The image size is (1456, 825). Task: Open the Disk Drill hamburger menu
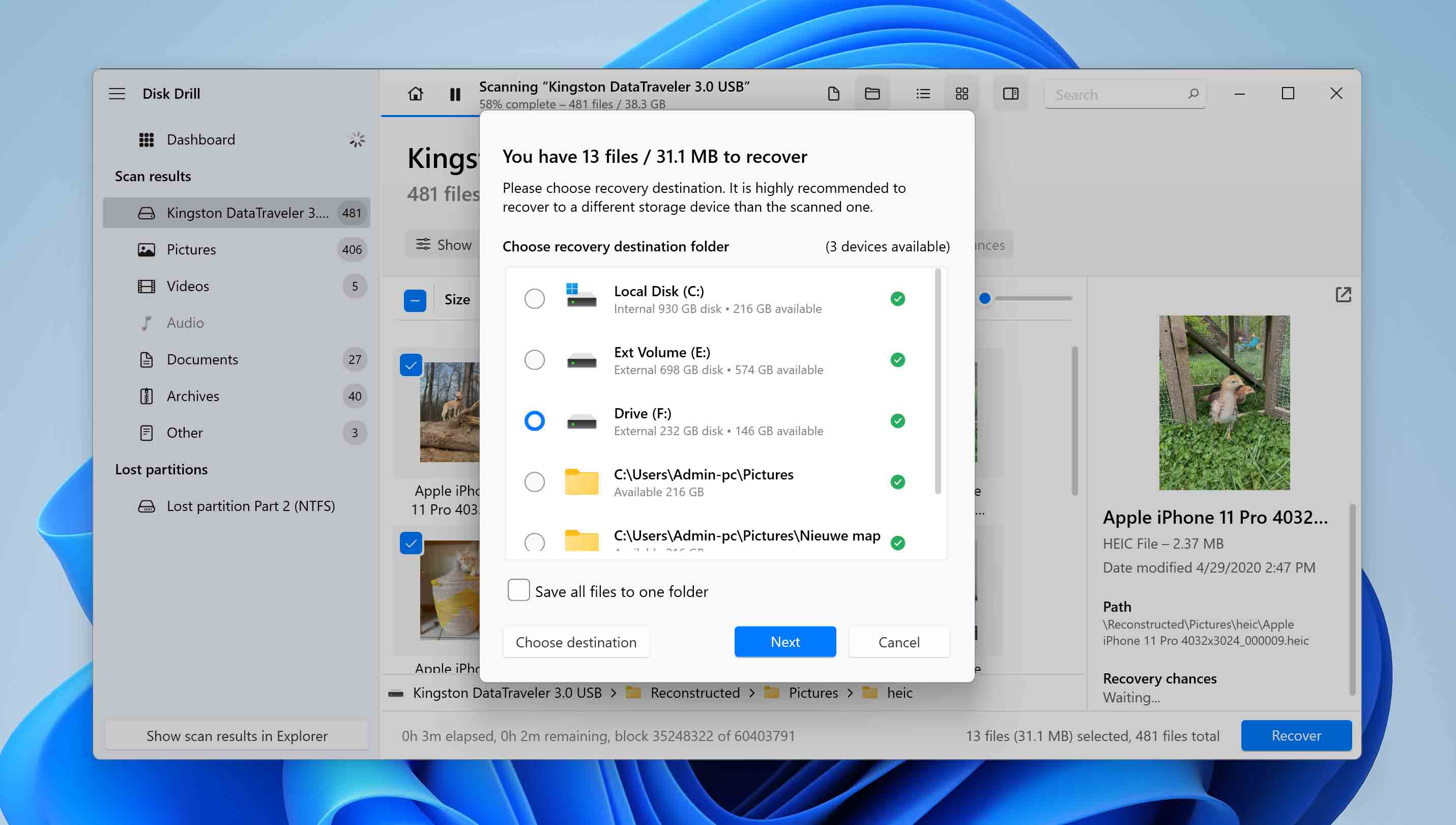(117, 94)
